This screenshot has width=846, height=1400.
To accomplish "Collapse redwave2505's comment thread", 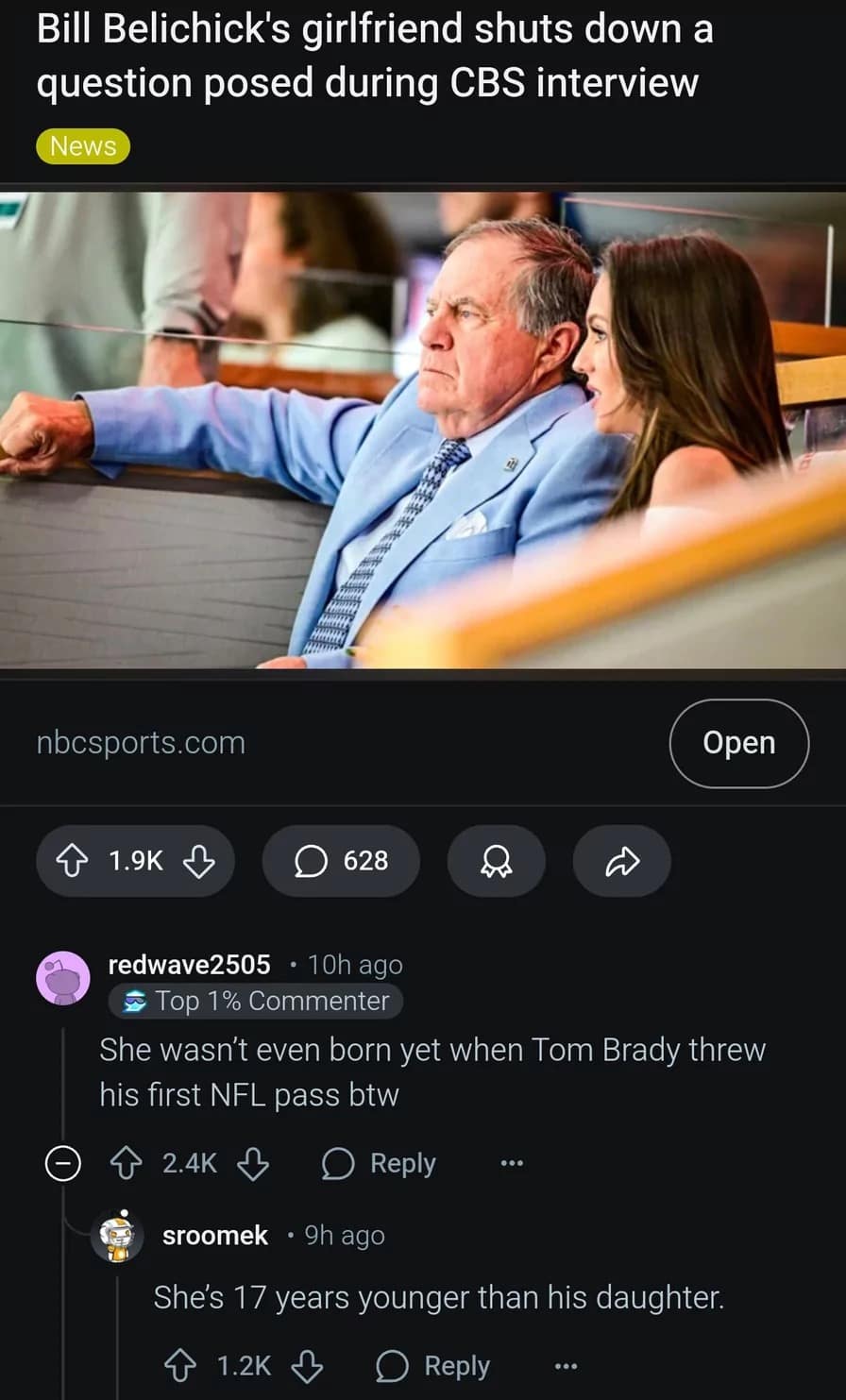I will (x=62, y=1164).
